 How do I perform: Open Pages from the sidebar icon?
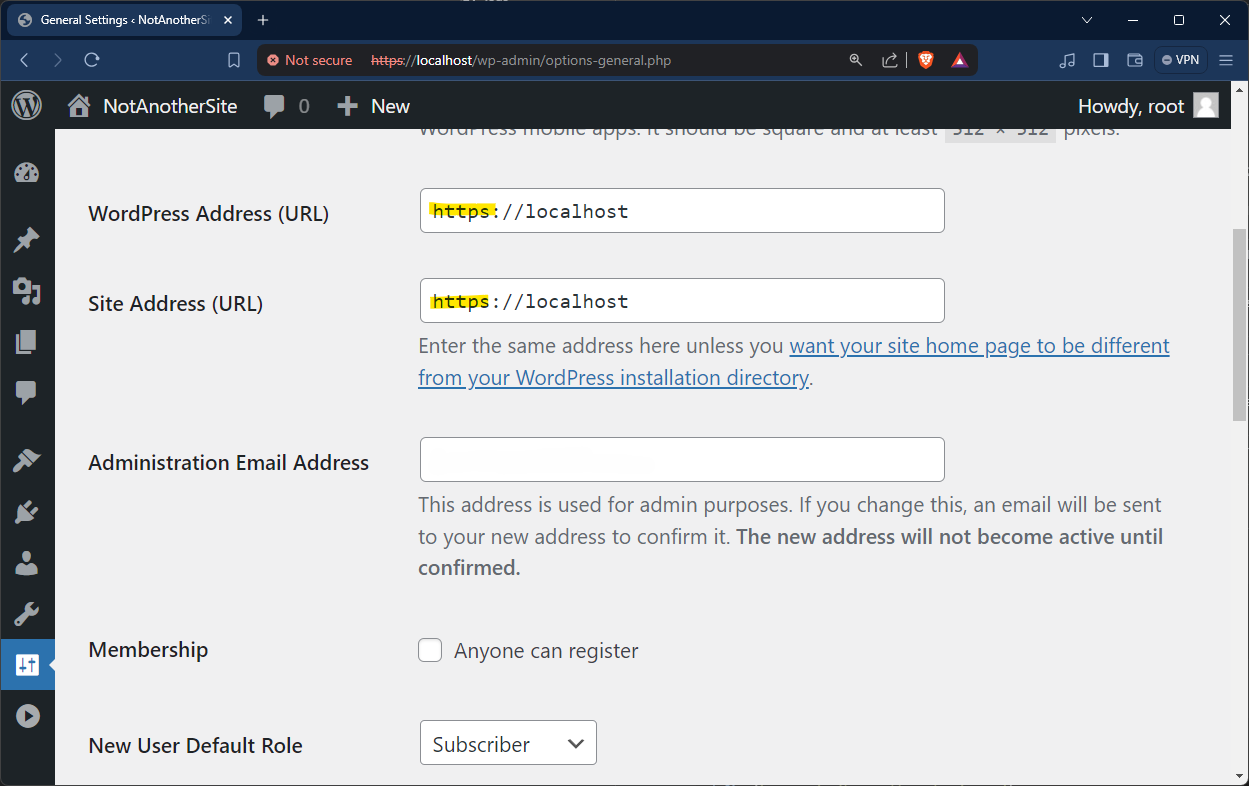coord(27,342)
